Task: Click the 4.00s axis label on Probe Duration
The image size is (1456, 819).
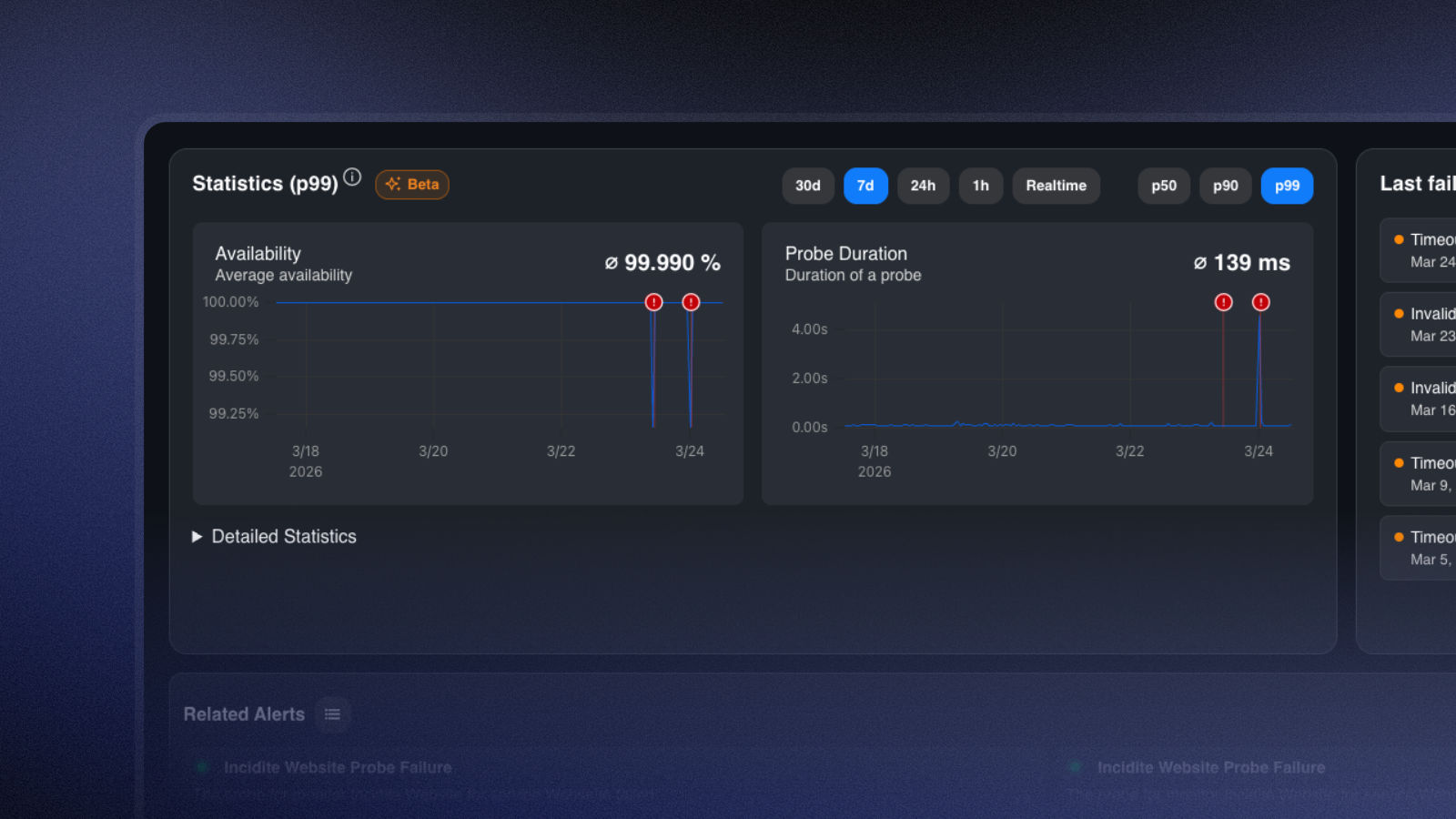Action: 810,329
